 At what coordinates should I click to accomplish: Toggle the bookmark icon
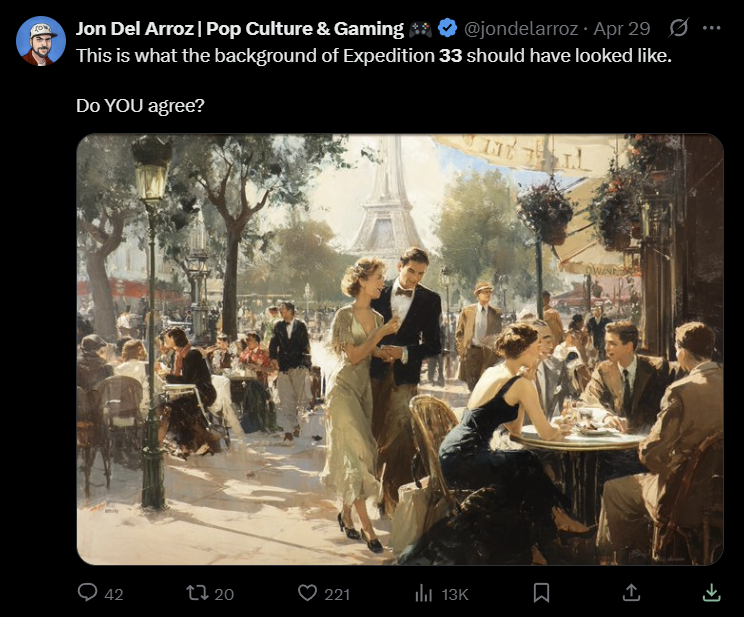click(x=541, y=593)
